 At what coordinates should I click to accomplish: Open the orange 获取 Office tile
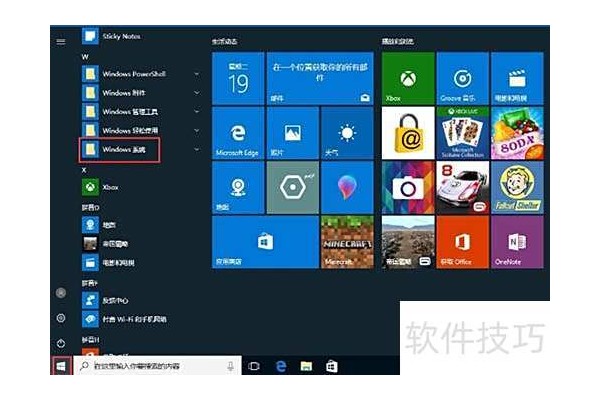(463, 242)
